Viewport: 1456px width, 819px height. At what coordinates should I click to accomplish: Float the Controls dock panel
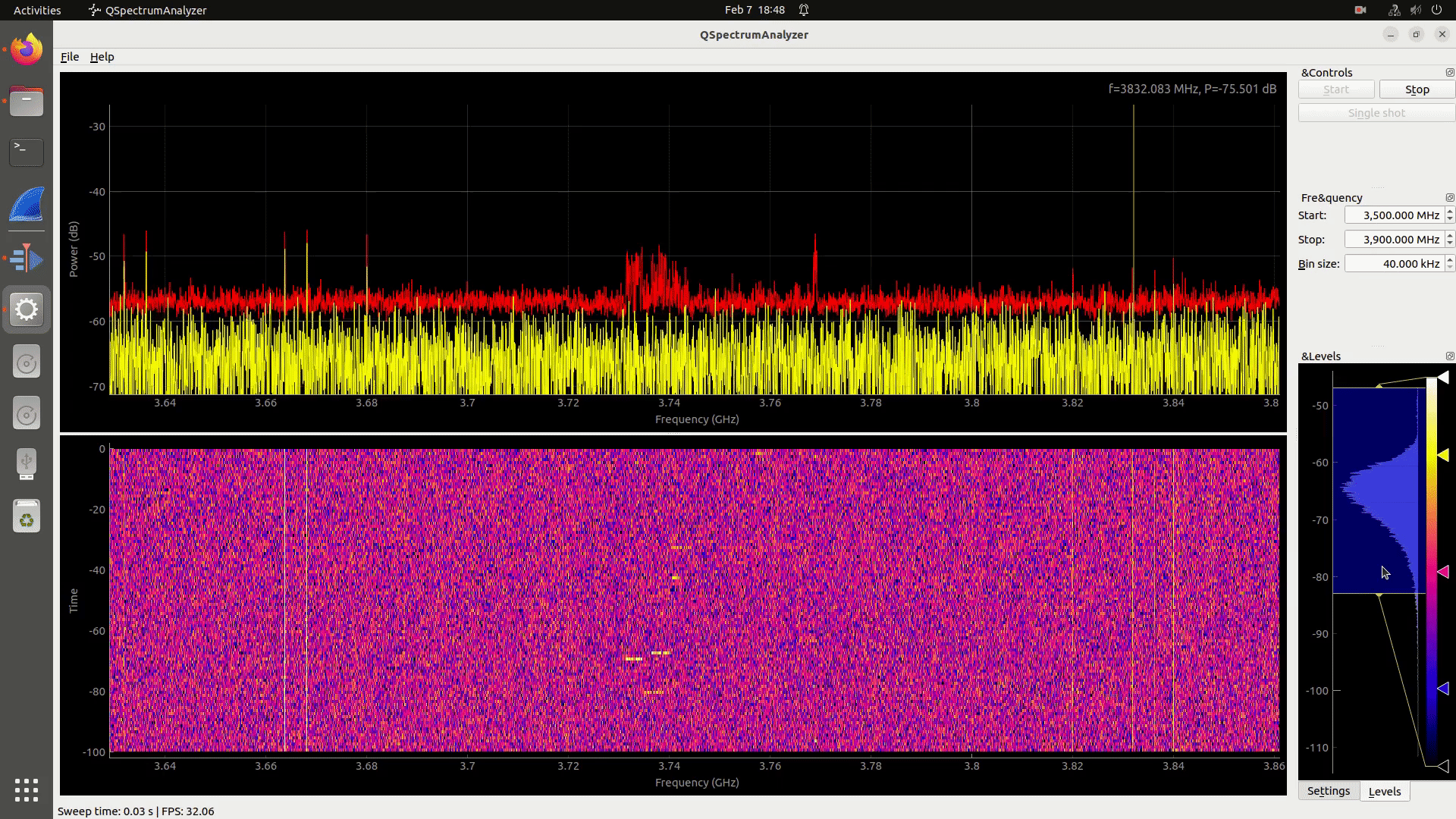(x=1449, y=73)
